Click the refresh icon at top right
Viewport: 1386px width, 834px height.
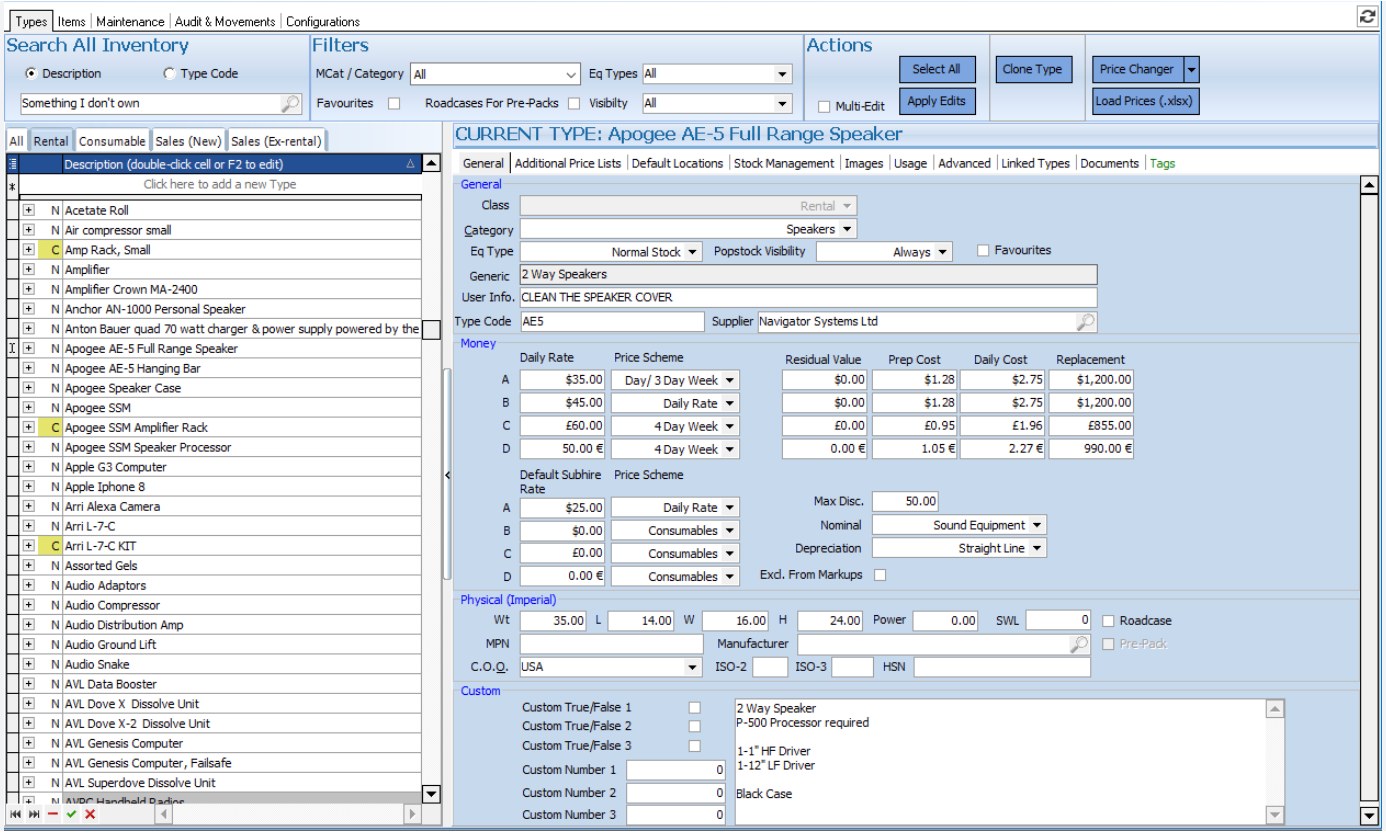click(x=1367, y=16)
